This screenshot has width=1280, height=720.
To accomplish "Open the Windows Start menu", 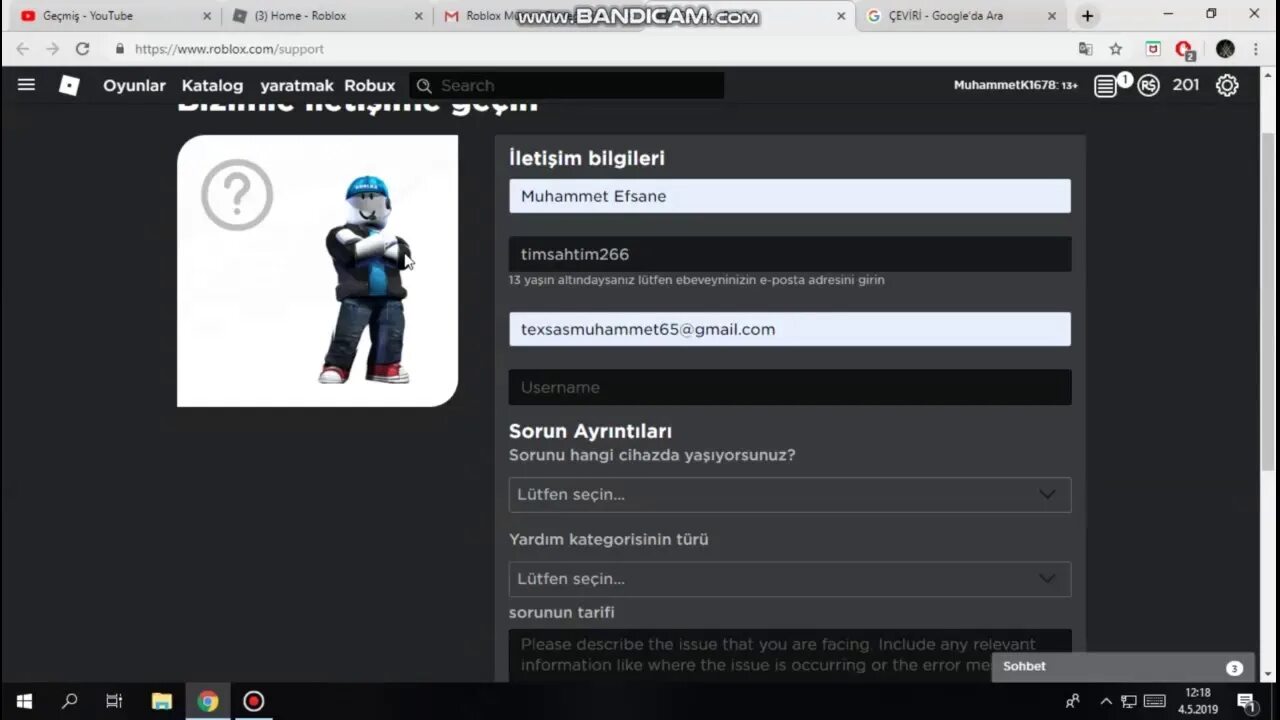I will click(x=24, y=701).
